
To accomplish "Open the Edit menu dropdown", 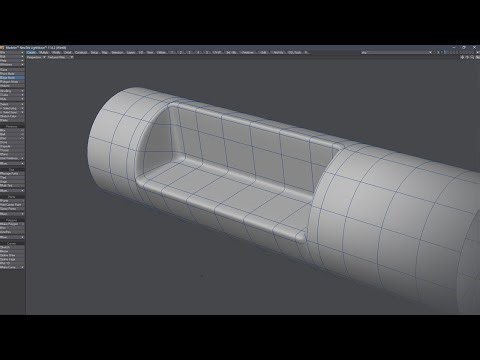I will (12, 57).
